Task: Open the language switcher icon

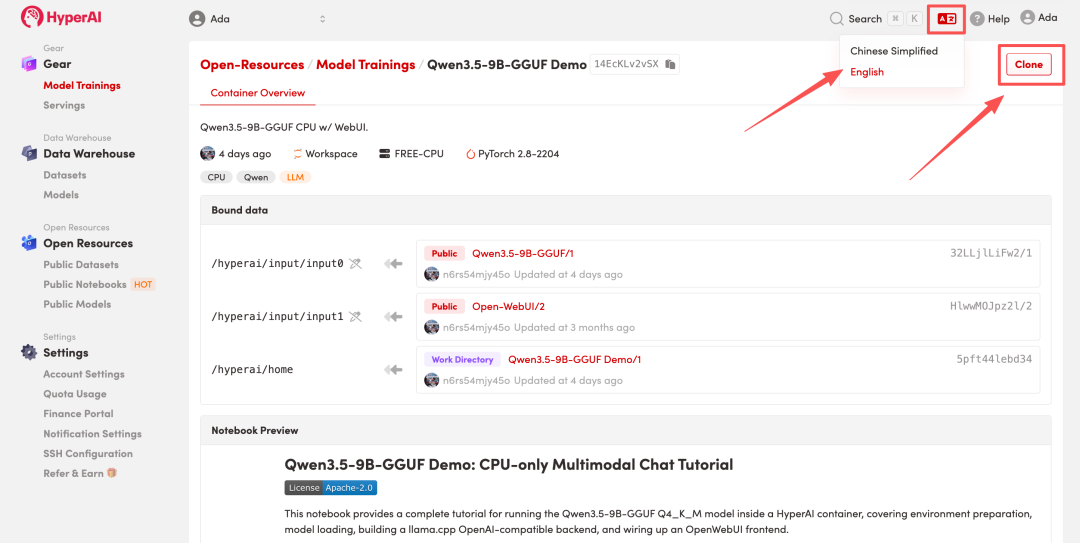Action: coord(946,18)
